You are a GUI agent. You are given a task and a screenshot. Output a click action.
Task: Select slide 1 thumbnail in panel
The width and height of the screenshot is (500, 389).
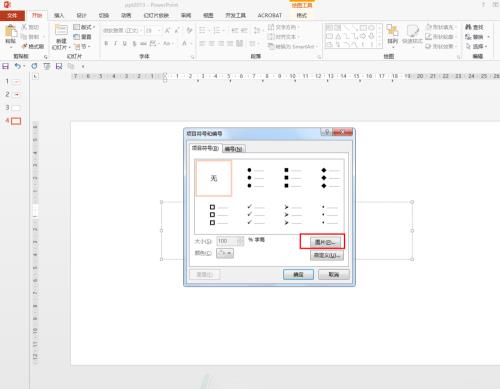[x=16, y=81]
